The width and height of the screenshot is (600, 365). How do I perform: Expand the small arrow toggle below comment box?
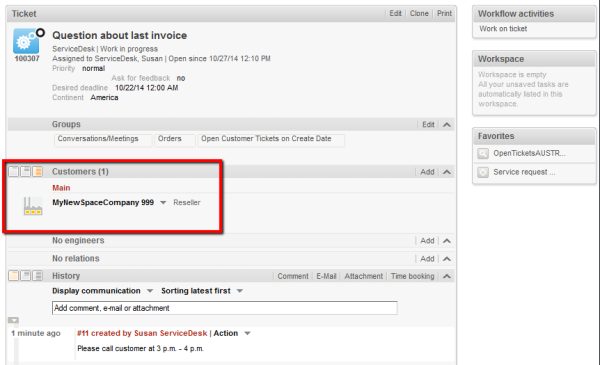(13, 320)
